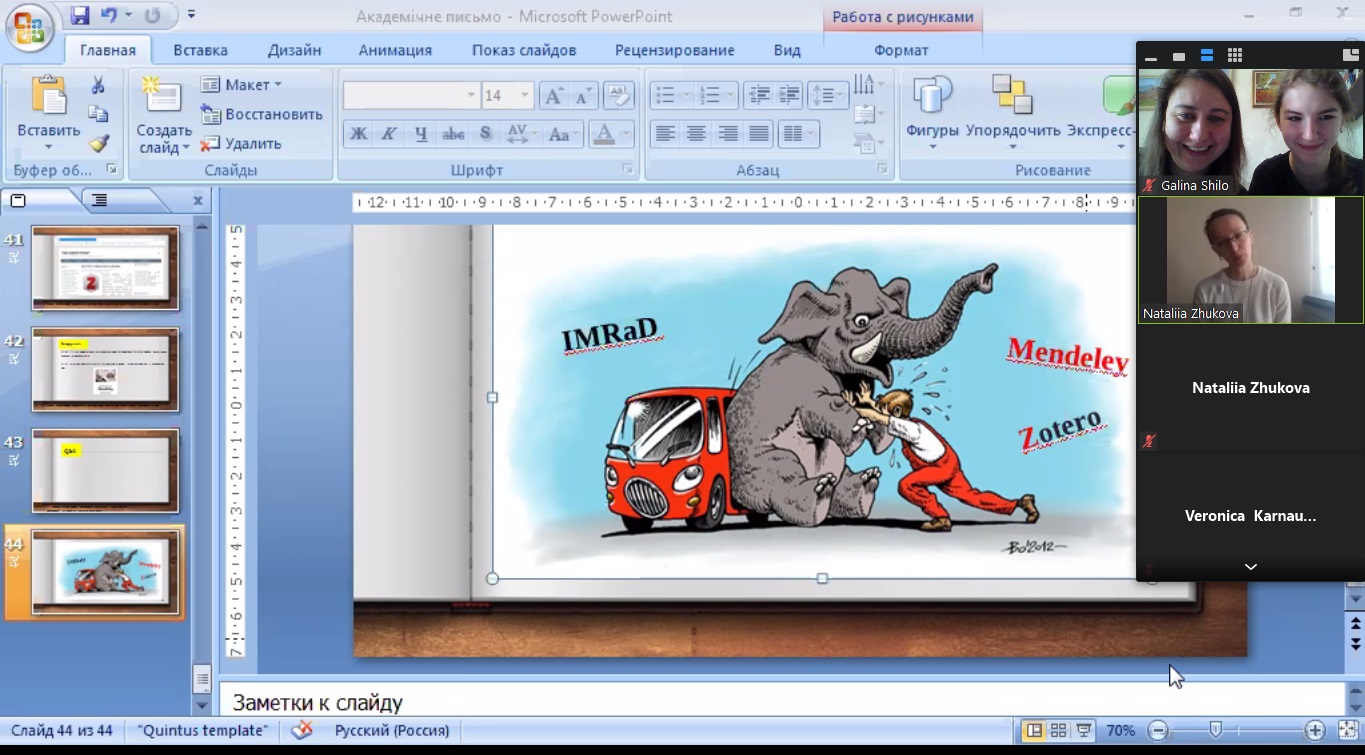Click the zoom slider handle
Viewport: 1365px width, 755px height.
pos(1215,730)
